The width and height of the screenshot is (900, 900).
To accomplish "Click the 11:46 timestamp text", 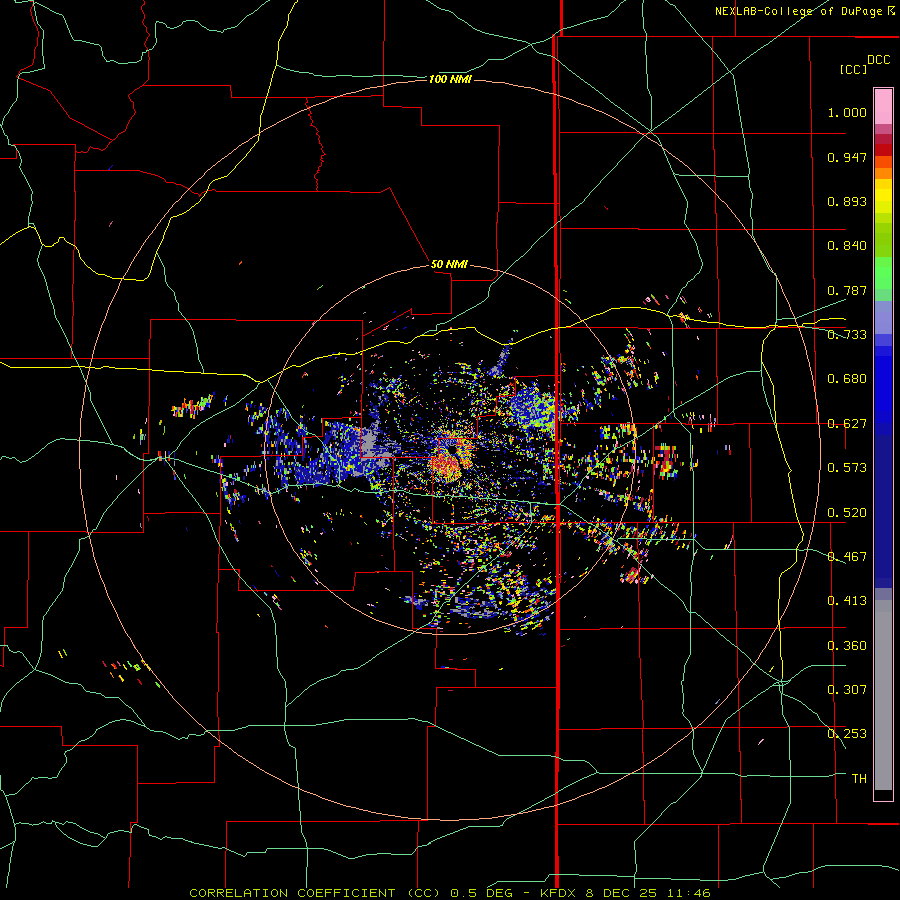I will tap(689, 893).
